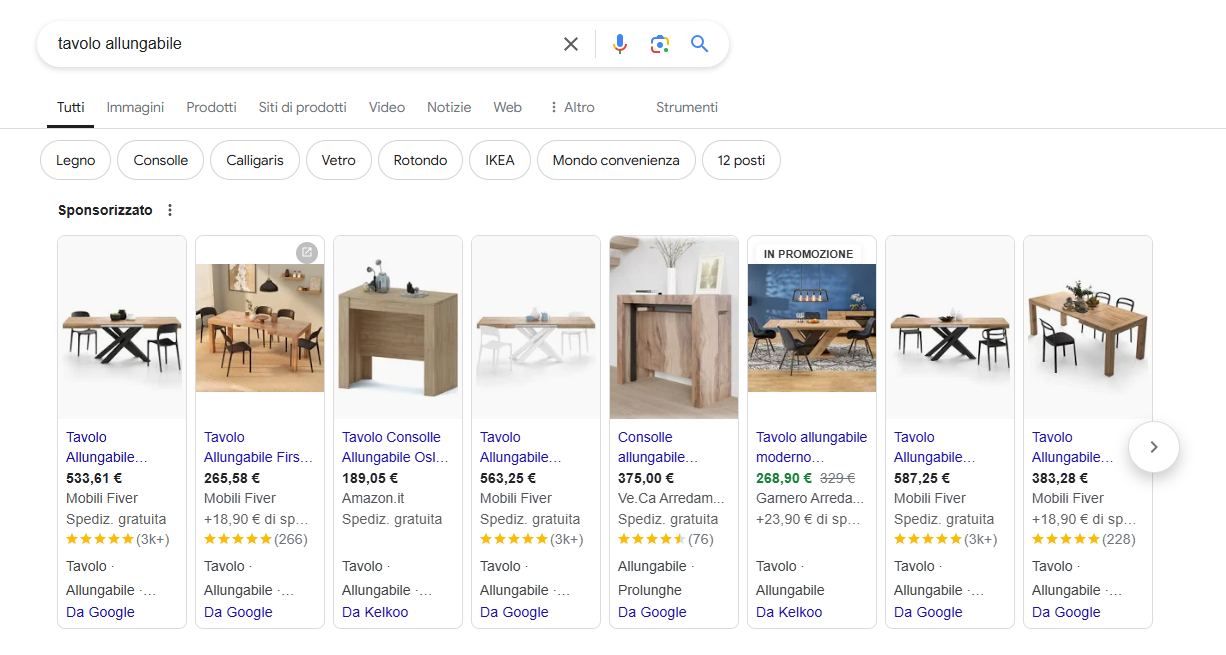Open 'Tavolo allungabile moderno...' product title
This screenshot has height=655, width=1226.
(x=811, y=447)
